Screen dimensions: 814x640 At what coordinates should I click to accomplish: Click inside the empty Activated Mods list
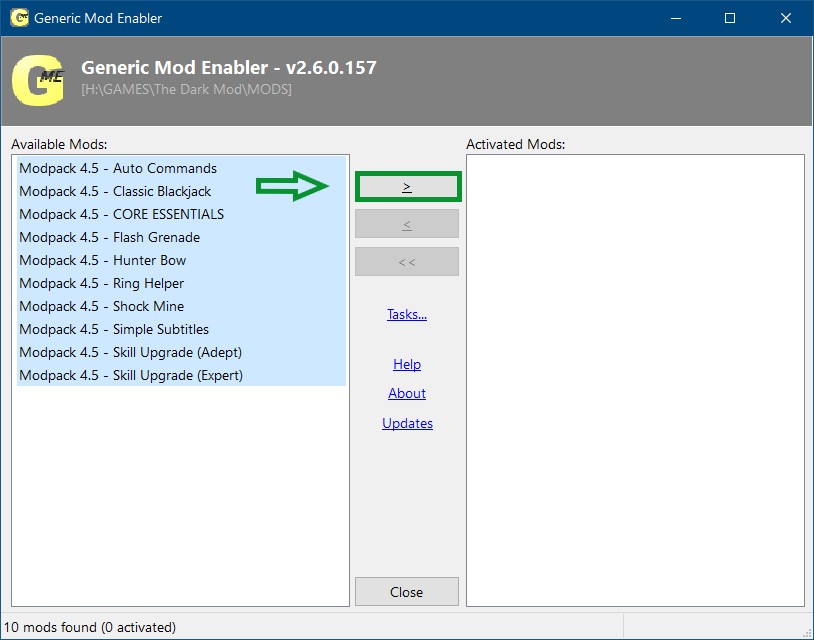[x=635, y=380]
